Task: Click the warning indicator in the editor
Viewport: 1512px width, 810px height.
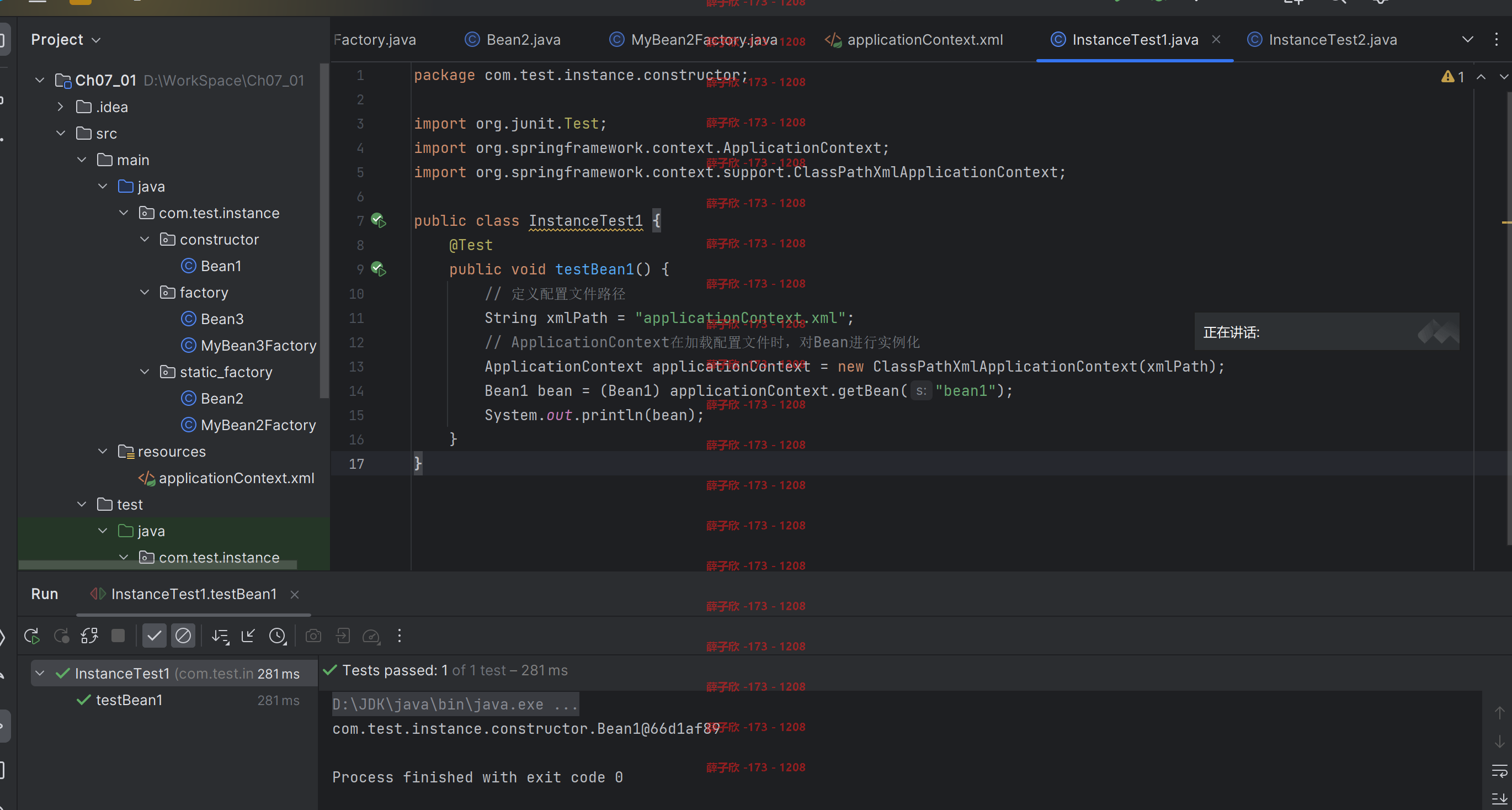Action: coord(1452,77)
